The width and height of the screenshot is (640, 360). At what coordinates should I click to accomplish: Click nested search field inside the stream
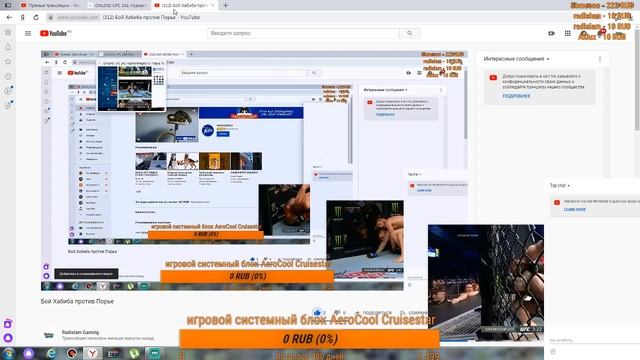click(x=243, y=73)
